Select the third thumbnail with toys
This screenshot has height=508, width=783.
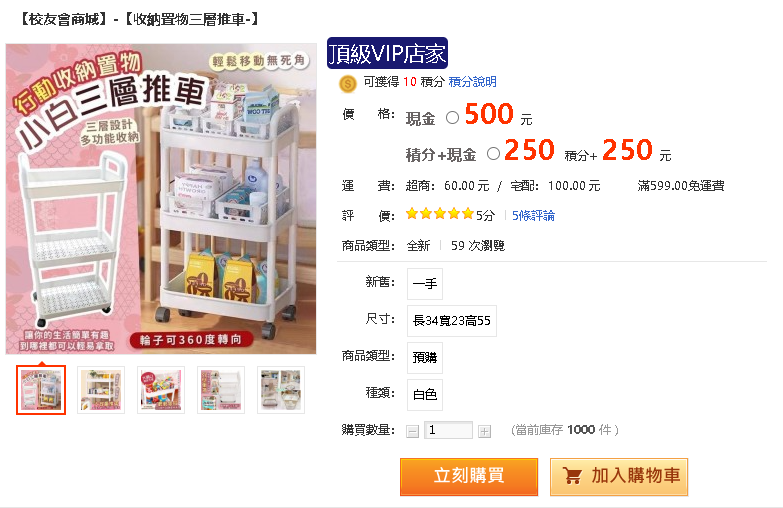(161, 390)
